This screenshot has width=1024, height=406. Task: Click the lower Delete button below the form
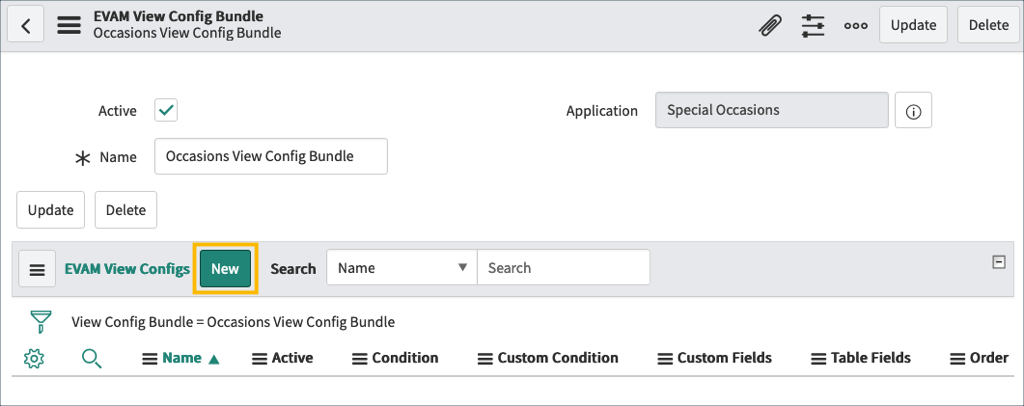126,210
